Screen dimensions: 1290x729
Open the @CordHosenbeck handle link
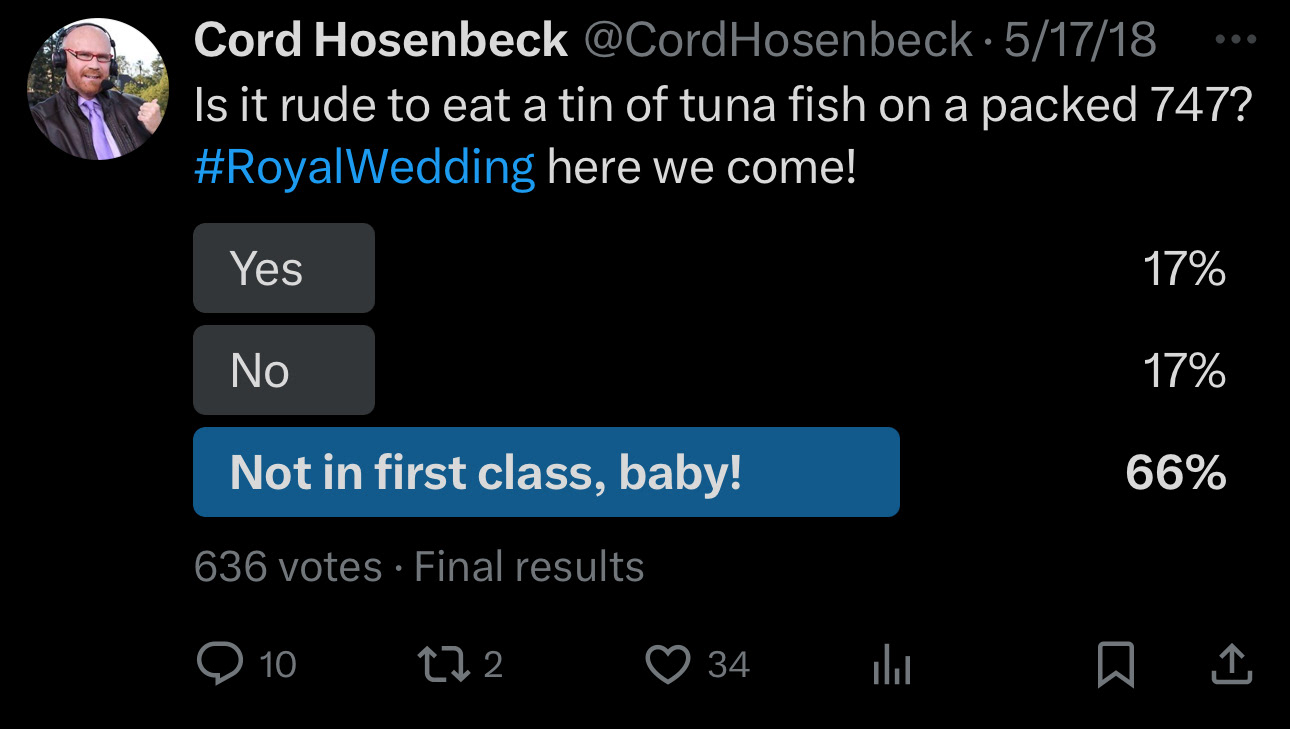[778, 41]
